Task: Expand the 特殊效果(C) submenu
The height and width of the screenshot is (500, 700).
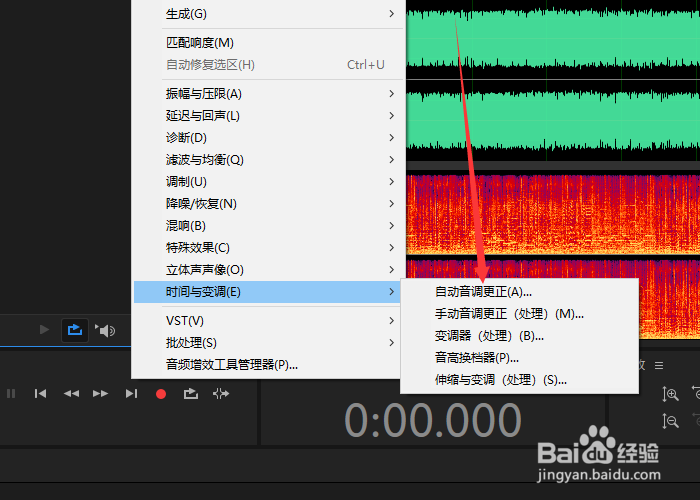Action: (x=268, y=247)
